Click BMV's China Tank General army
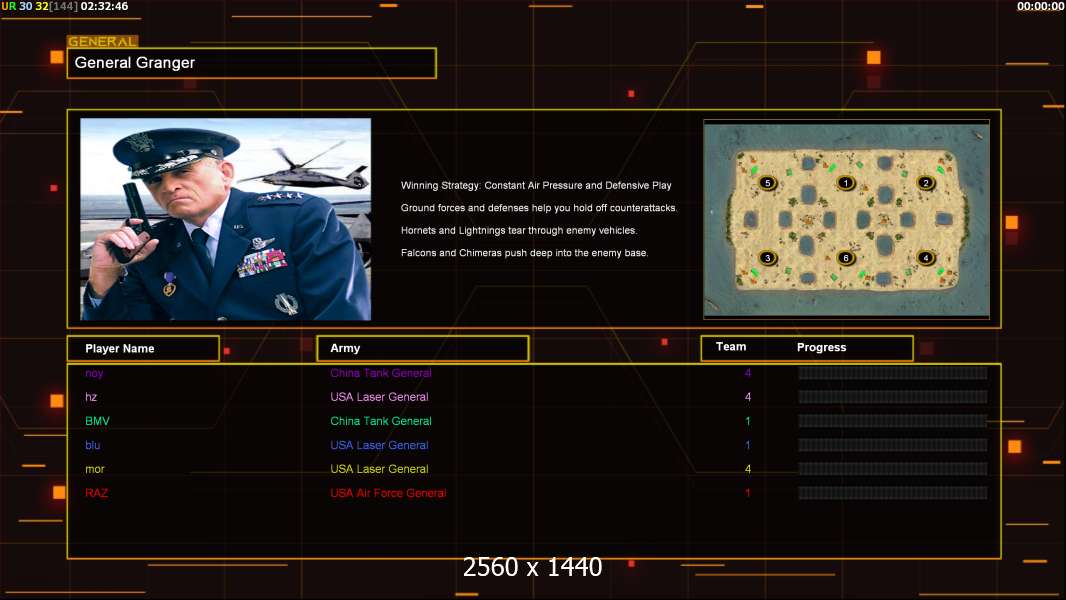This screenshot has width=1066, height=600. 381,421
